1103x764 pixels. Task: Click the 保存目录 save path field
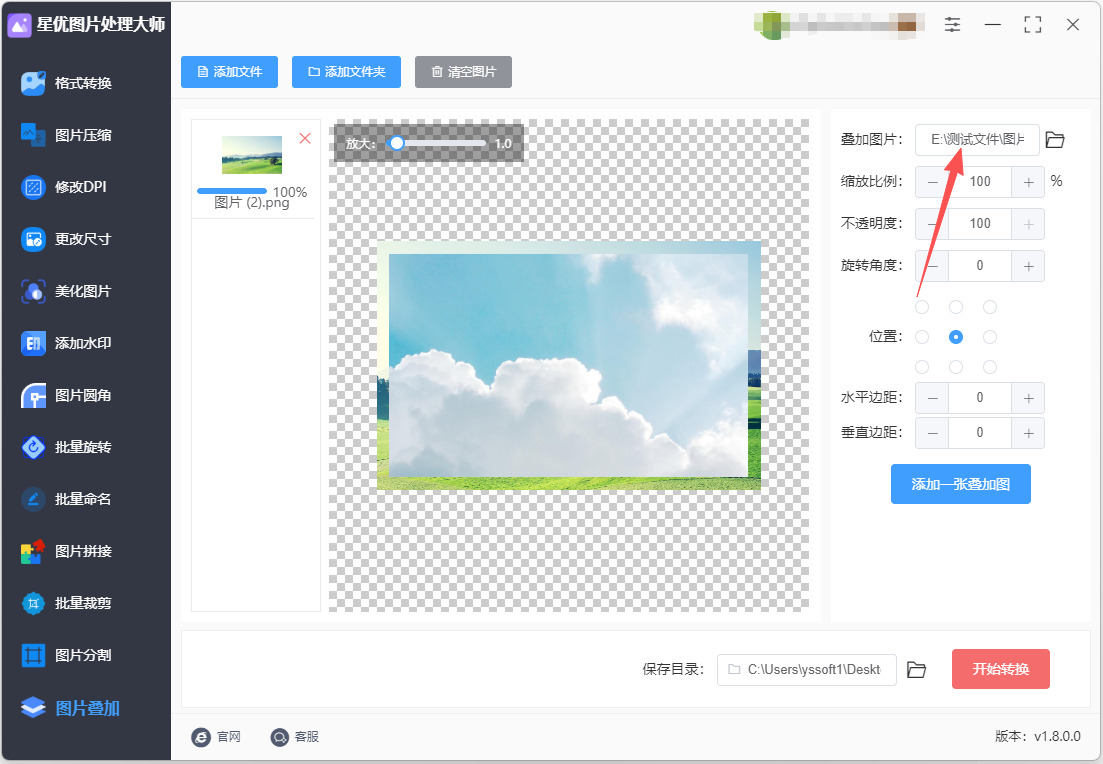pyautogui.click(x=807, y=670)
